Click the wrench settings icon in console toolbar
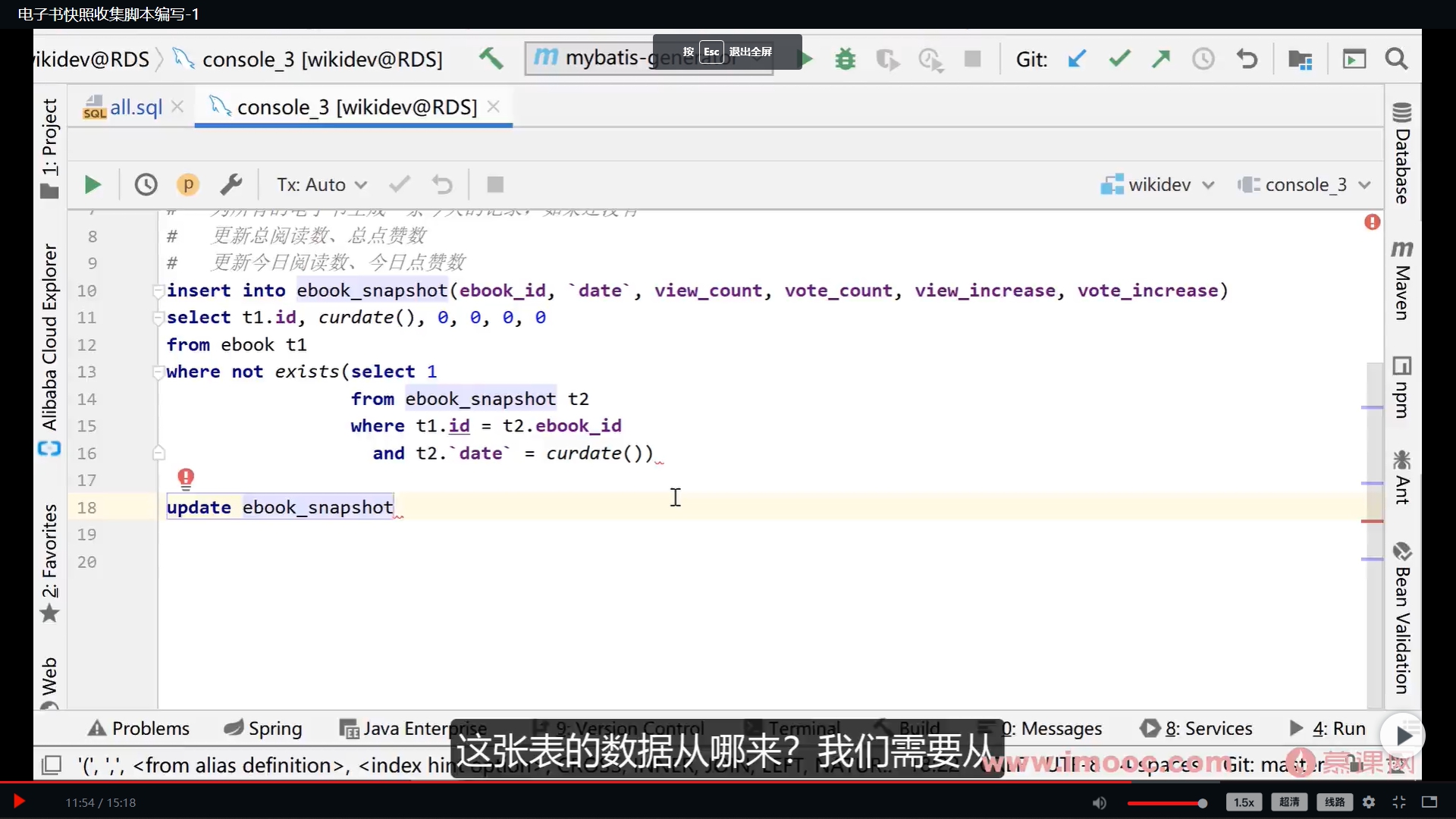 click(x=231, y=185)
